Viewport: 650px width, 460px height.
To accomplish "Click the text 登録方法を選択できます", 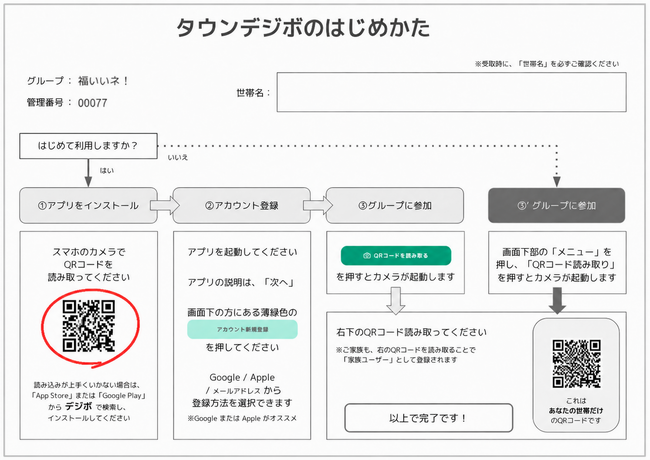I will coord(242,403).
